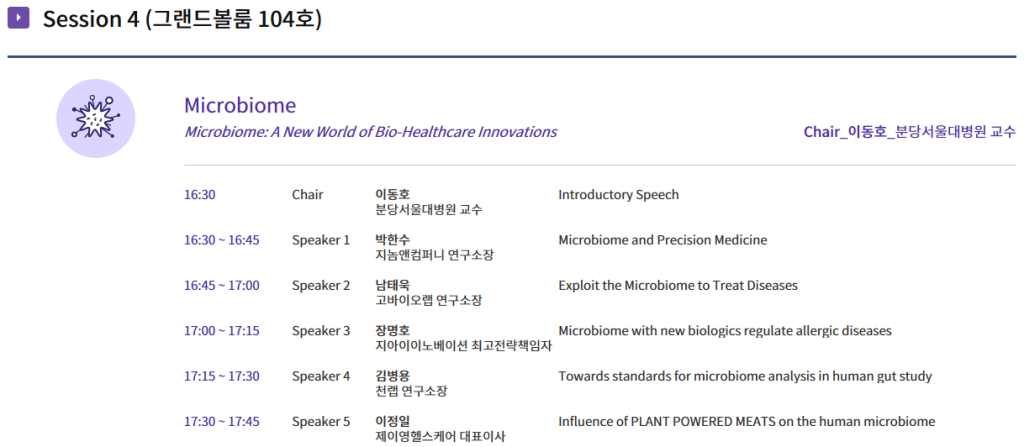This screenshot has width=1024, height=447.
Task: Select the 16:30 Introductory Speech time
Action: coord(200,195)
